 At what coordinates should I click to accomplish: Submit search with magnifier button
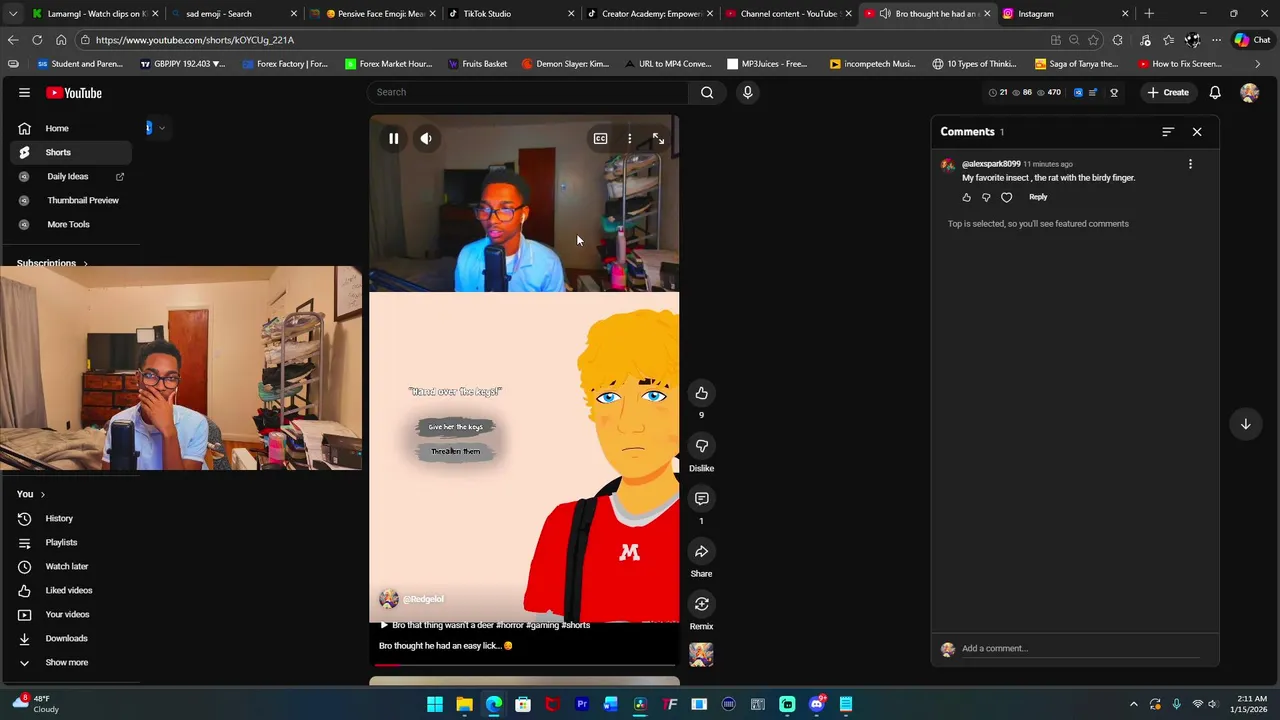(707, 92)
